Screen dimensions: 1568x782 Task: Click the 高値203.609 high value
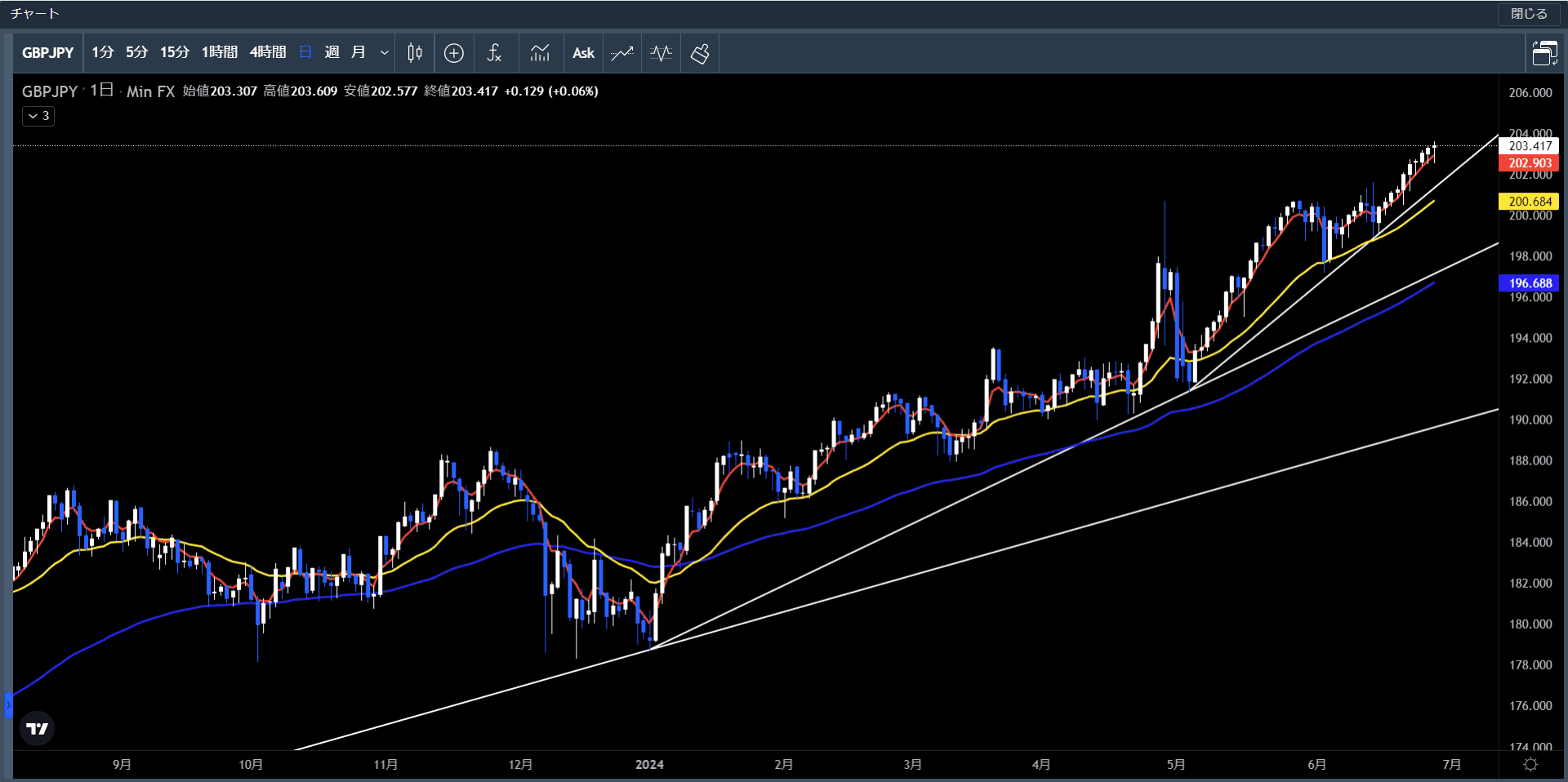point(300,91)
